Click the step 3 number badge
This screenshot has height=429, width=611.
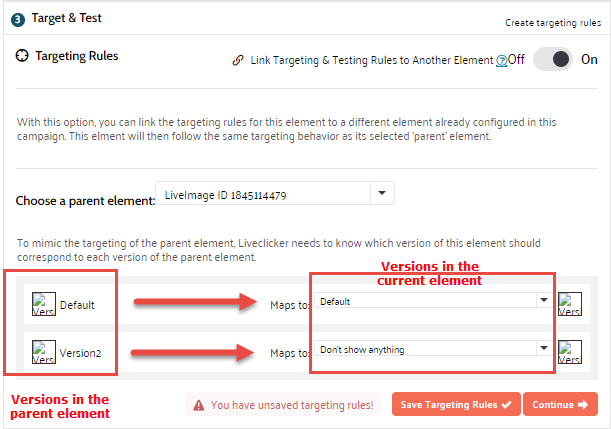19,18
